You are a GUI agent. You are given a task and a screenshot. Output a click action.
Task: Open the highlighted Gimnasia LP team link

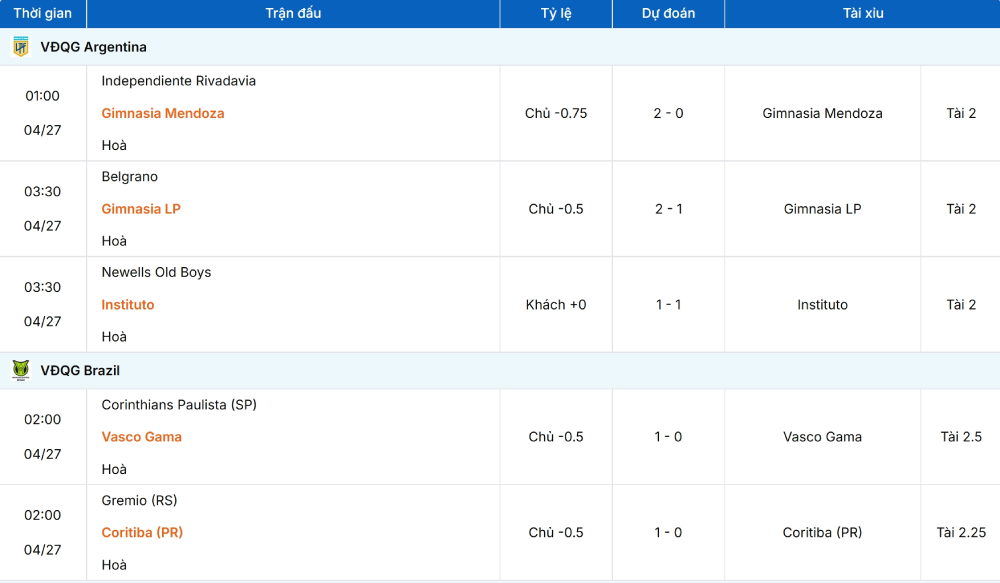(141, 209)
